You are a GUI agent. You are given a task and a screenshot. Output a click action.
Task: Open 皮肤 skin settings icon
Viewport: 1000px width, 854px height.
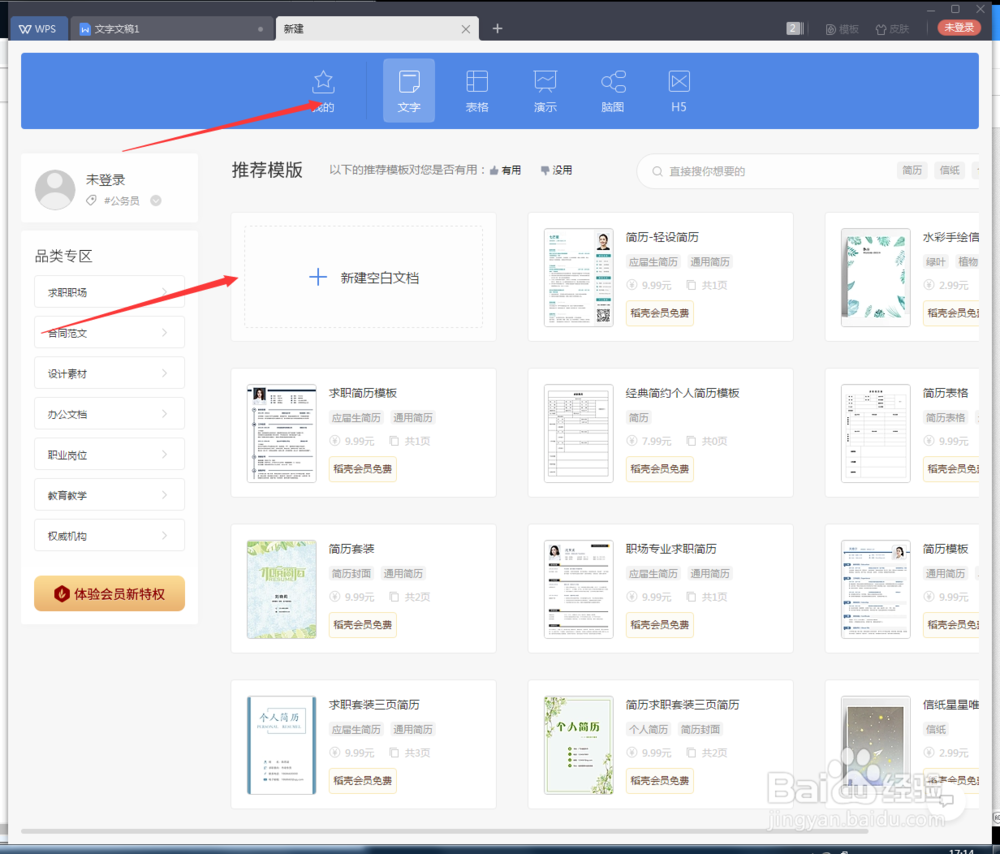coord(891,28)
